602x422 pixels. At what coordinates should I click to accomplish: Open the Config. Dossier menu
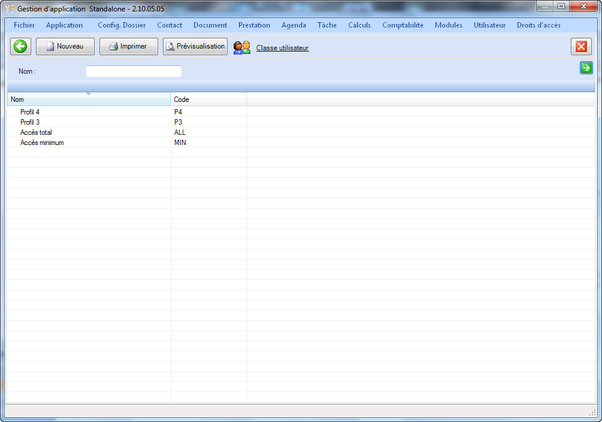pos(121,25)
